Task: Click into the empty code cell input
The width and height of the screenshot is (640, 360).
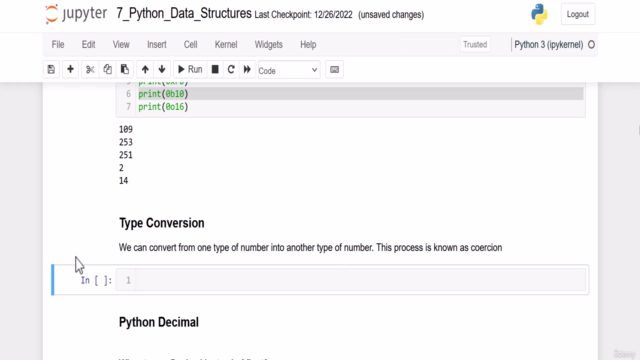Action: pyautogui.click(x=360, y=280)
